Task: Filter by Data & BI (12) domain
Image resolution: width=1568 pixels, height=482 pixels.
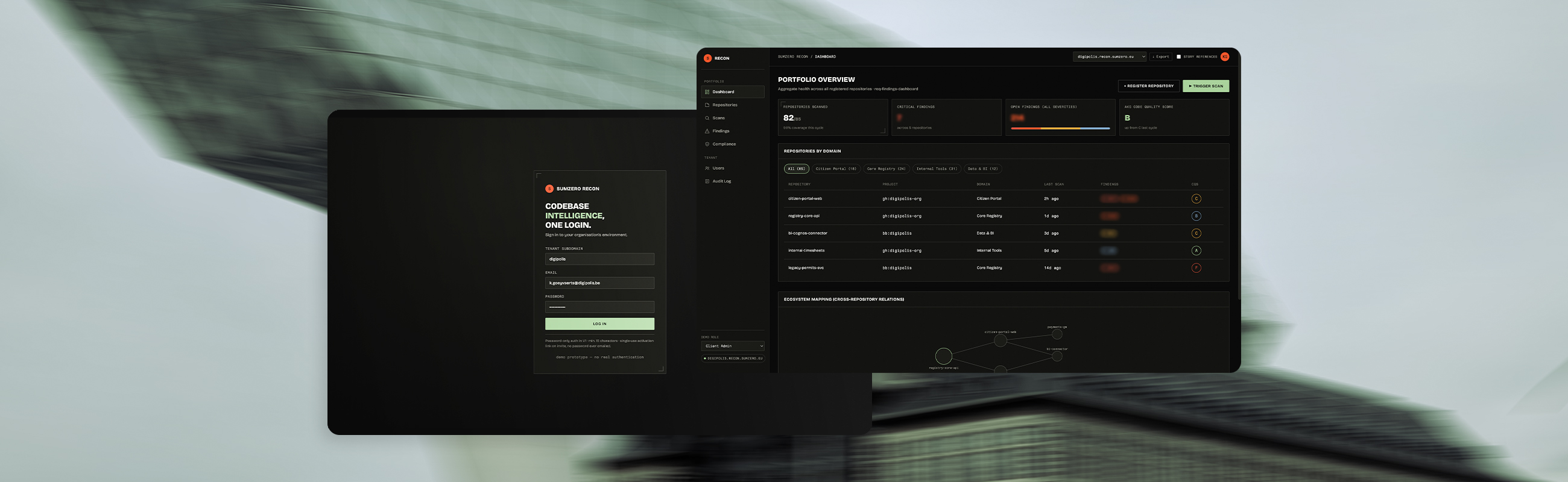Action: [x=983, y=169]
